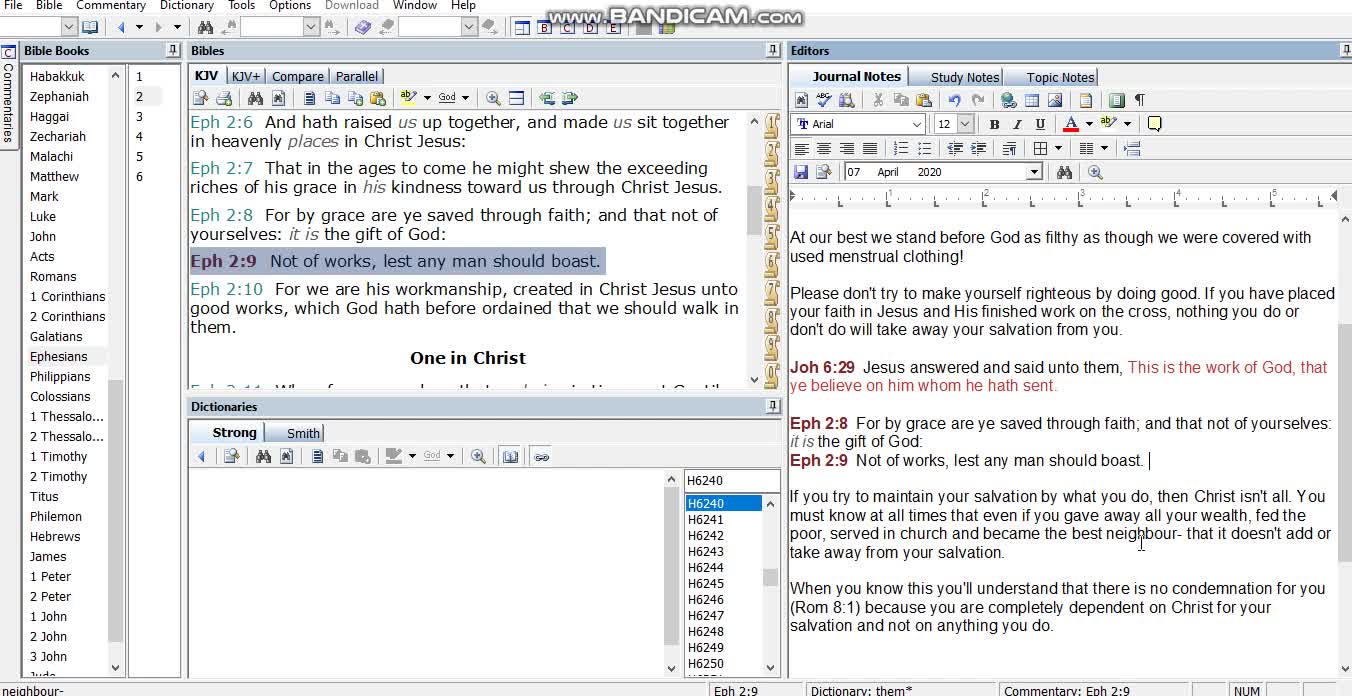The image size is (1352, 696).
Task: Click the Commentaries vertical side tab
Action: pos(8,95)
